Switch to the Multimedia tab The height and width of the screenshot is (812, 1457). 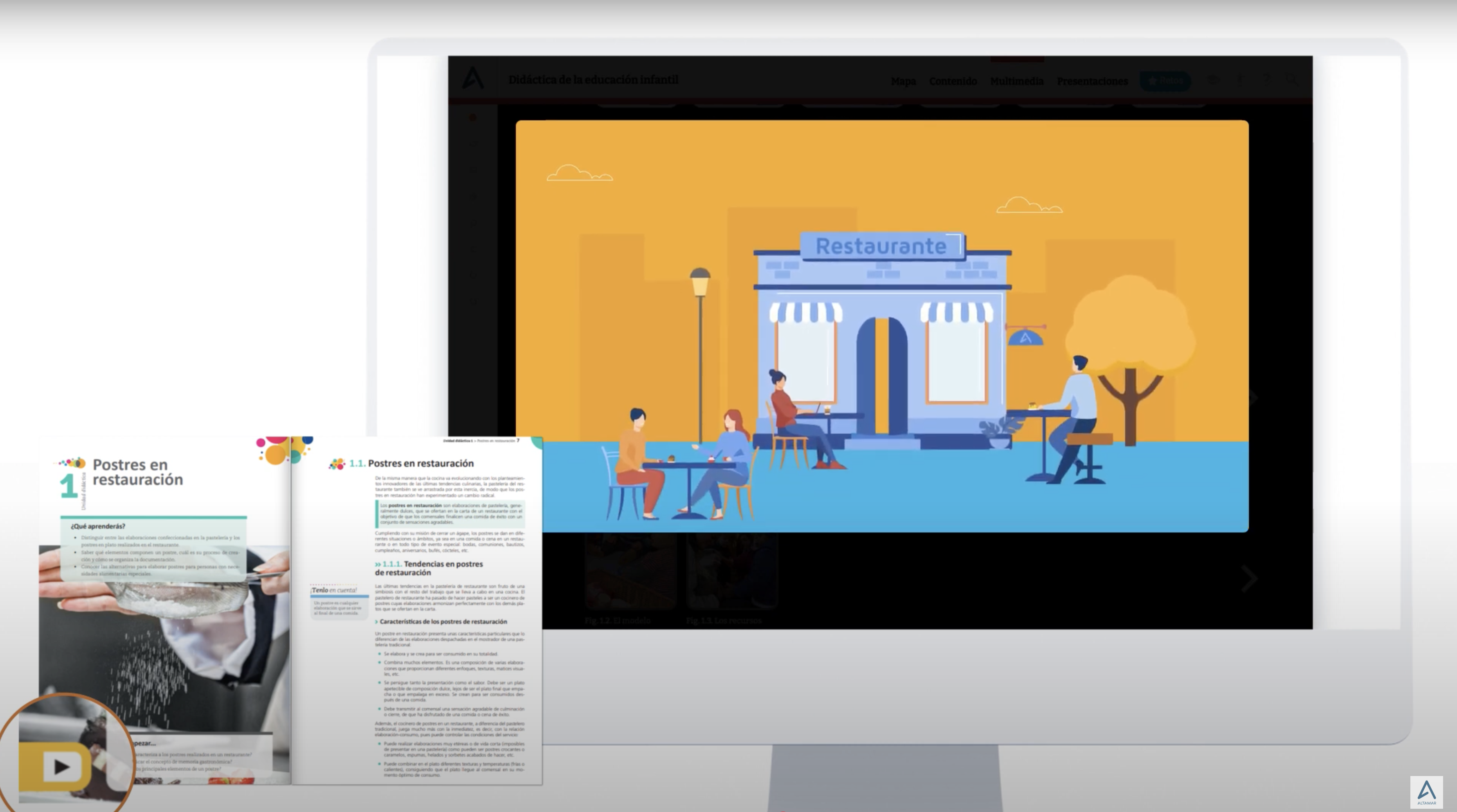[x=1016, y=81]
